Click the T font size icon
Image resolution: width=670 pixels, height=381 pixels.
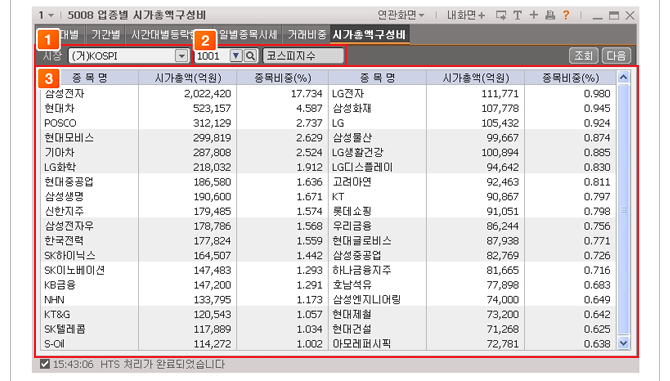coord(517,15)
